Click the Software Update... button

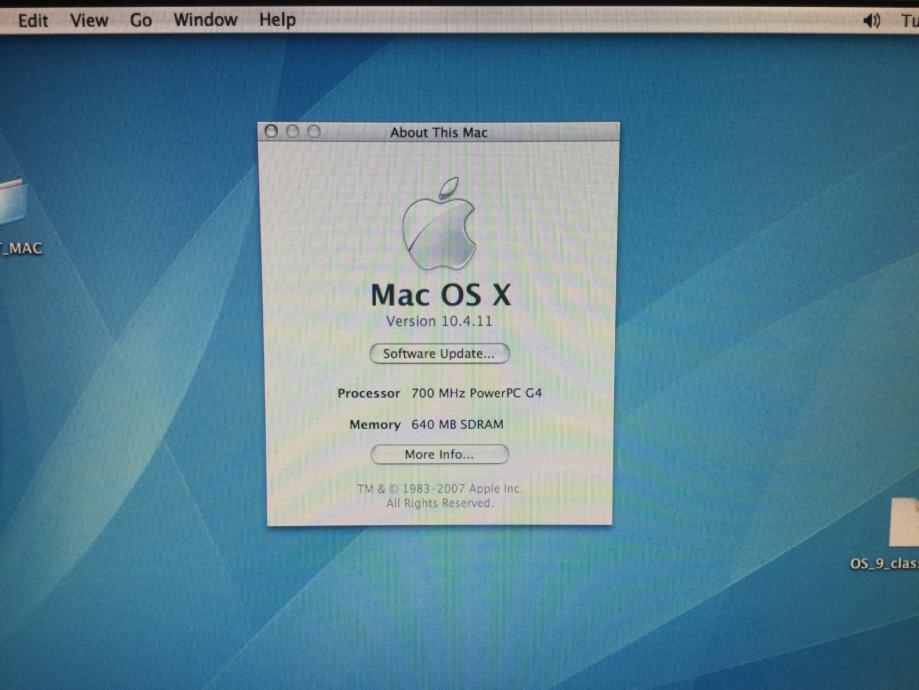point(439,354)
